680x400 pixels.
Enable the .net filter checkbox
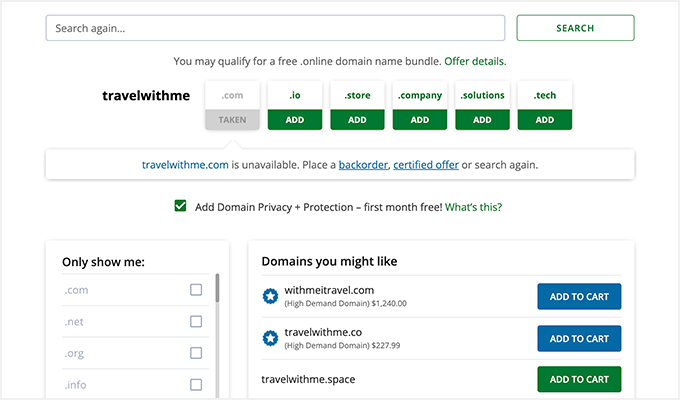(x=196, y=322)
